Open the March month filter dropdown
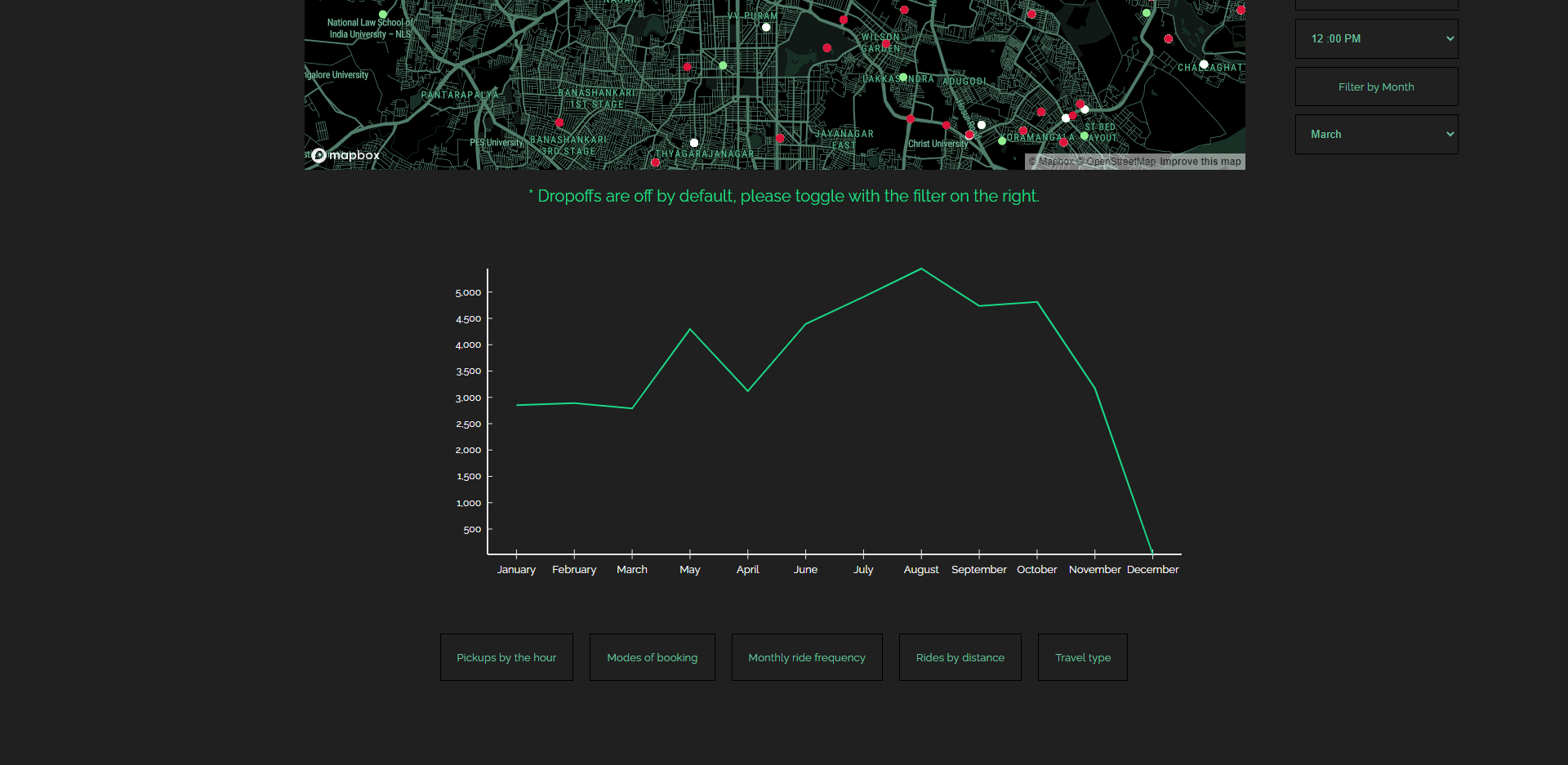The image size is (1568, 765). pos(1376,135)
